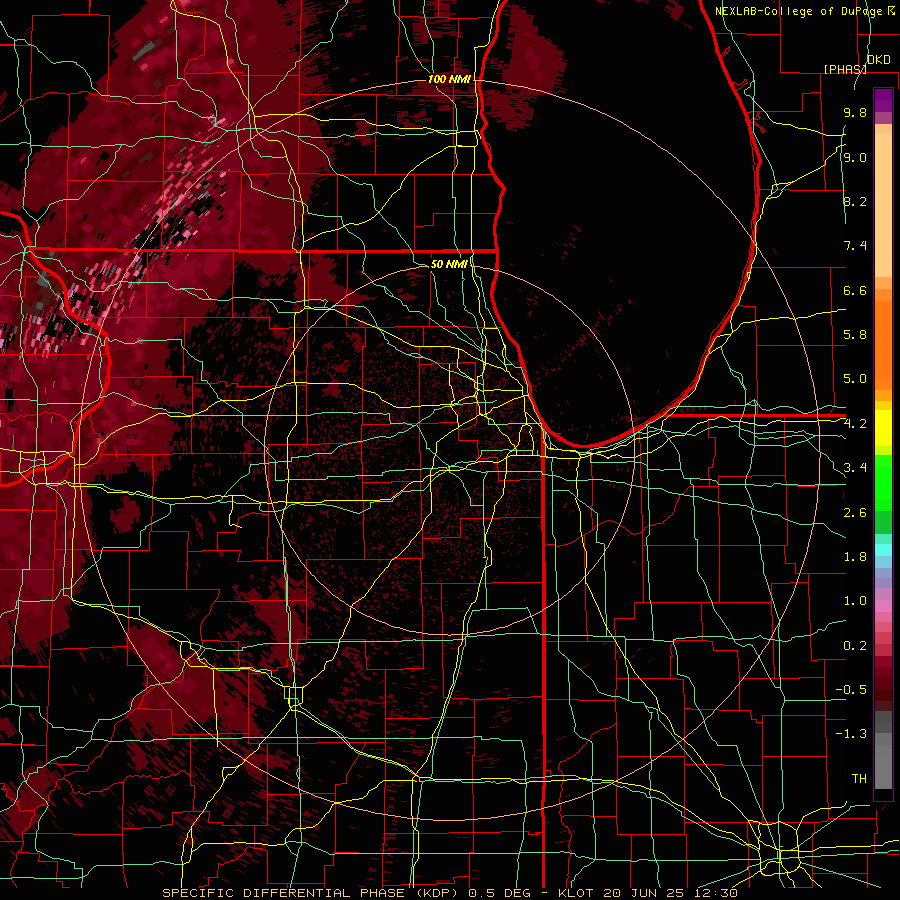Click the TH label on the scale
900x900 pixels.
(x=859, y=779)
